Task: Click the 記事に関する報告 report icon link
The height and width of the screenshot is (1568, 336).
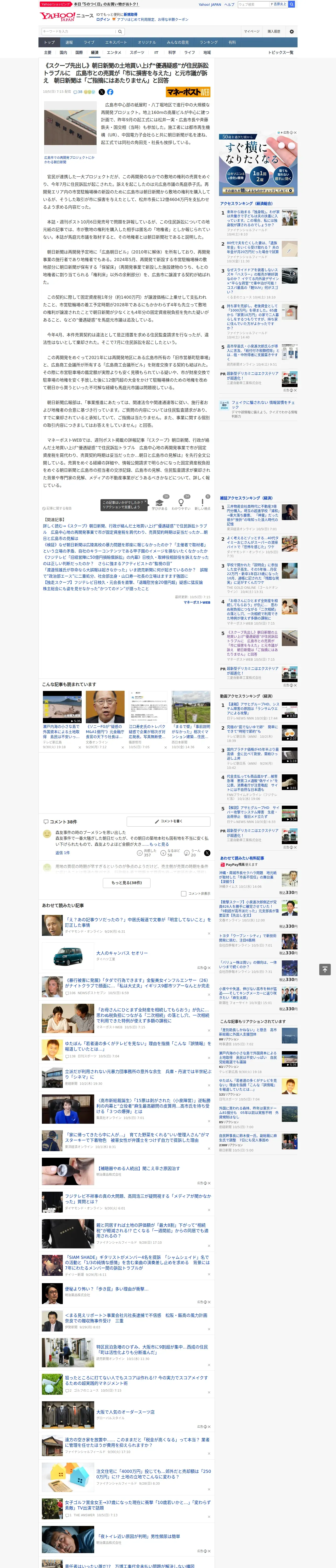Action: (57, 508)
